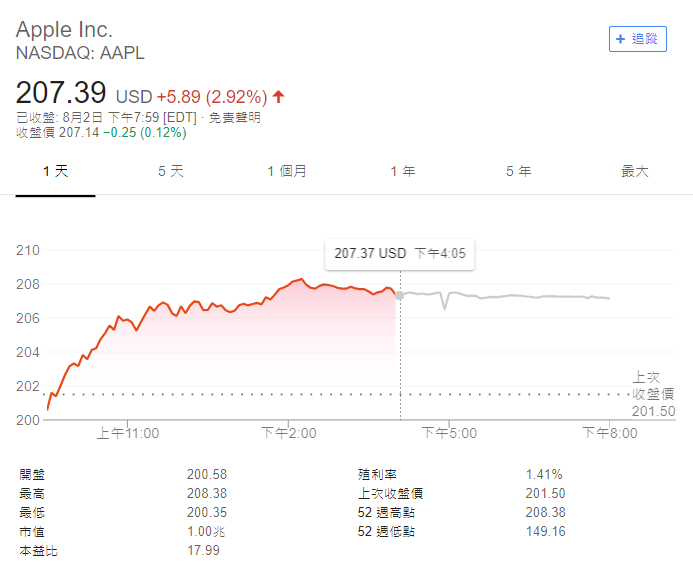
Task: Click the chart peak on the red line
Action: click(301, 279)
